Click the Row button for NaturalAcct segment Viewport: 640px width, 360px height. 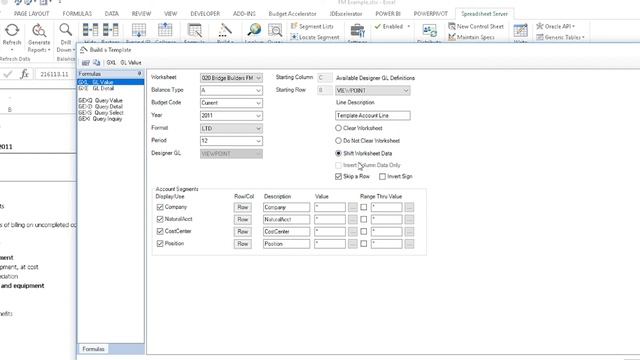[242, 219]
